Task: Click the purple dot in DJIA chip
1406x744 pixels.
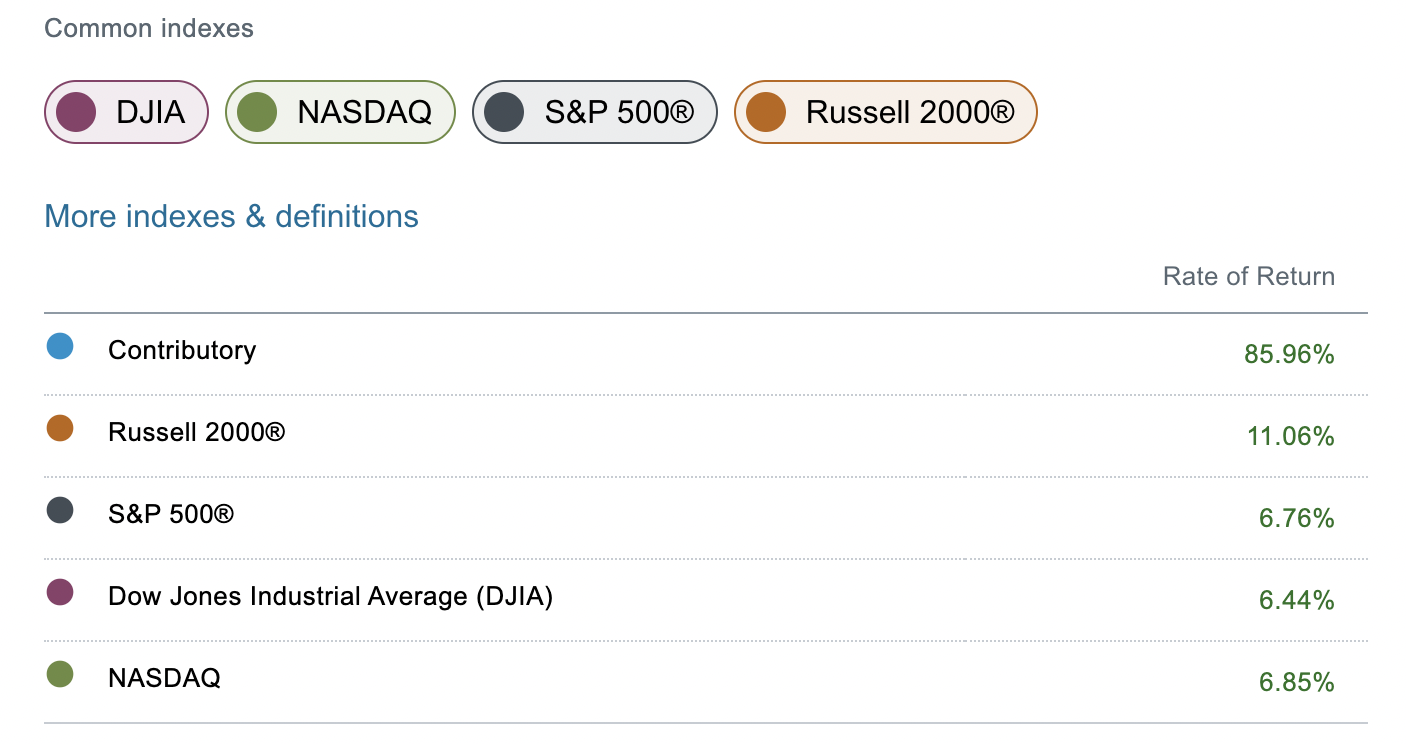Action: coord(76,112)
